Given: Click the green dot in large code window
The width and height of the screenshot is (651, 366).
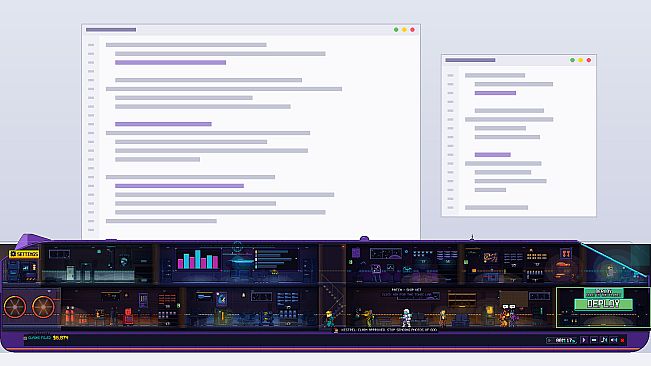Looking at the screenshot, I should [396, 29].
